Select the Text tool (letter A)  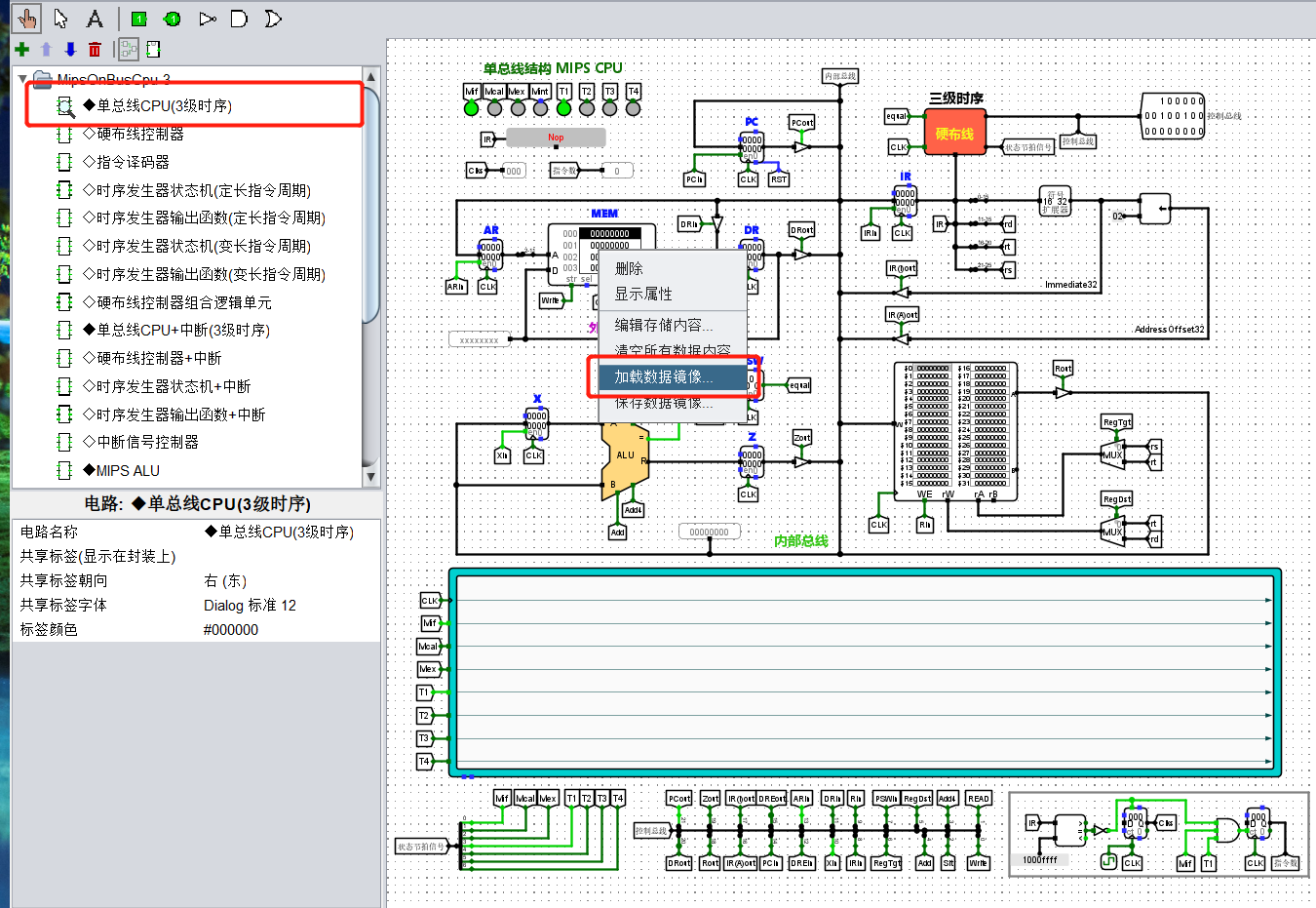tap(95, 19)
